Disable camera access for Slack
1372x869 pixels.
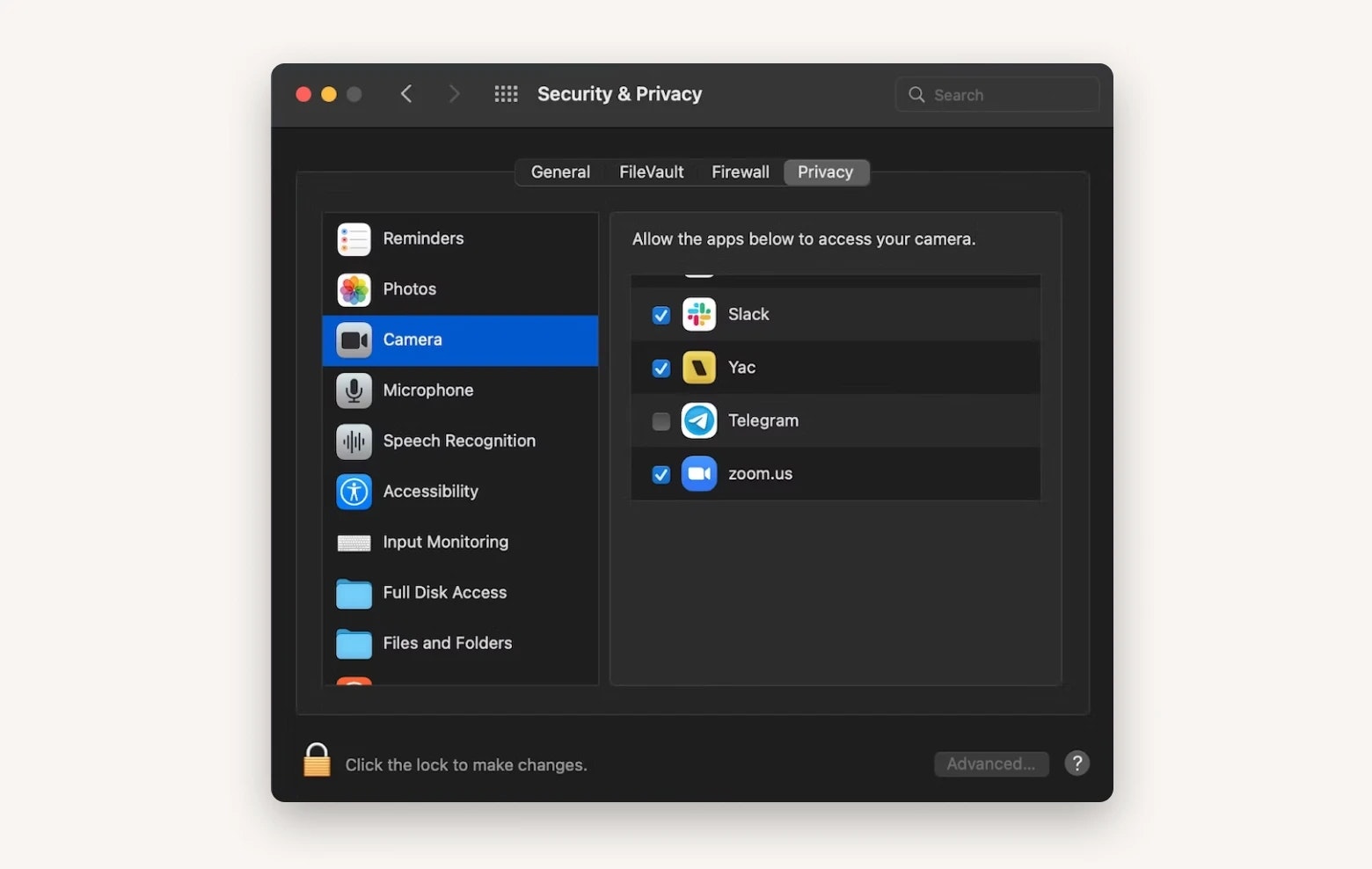click(x=661, y=315)
